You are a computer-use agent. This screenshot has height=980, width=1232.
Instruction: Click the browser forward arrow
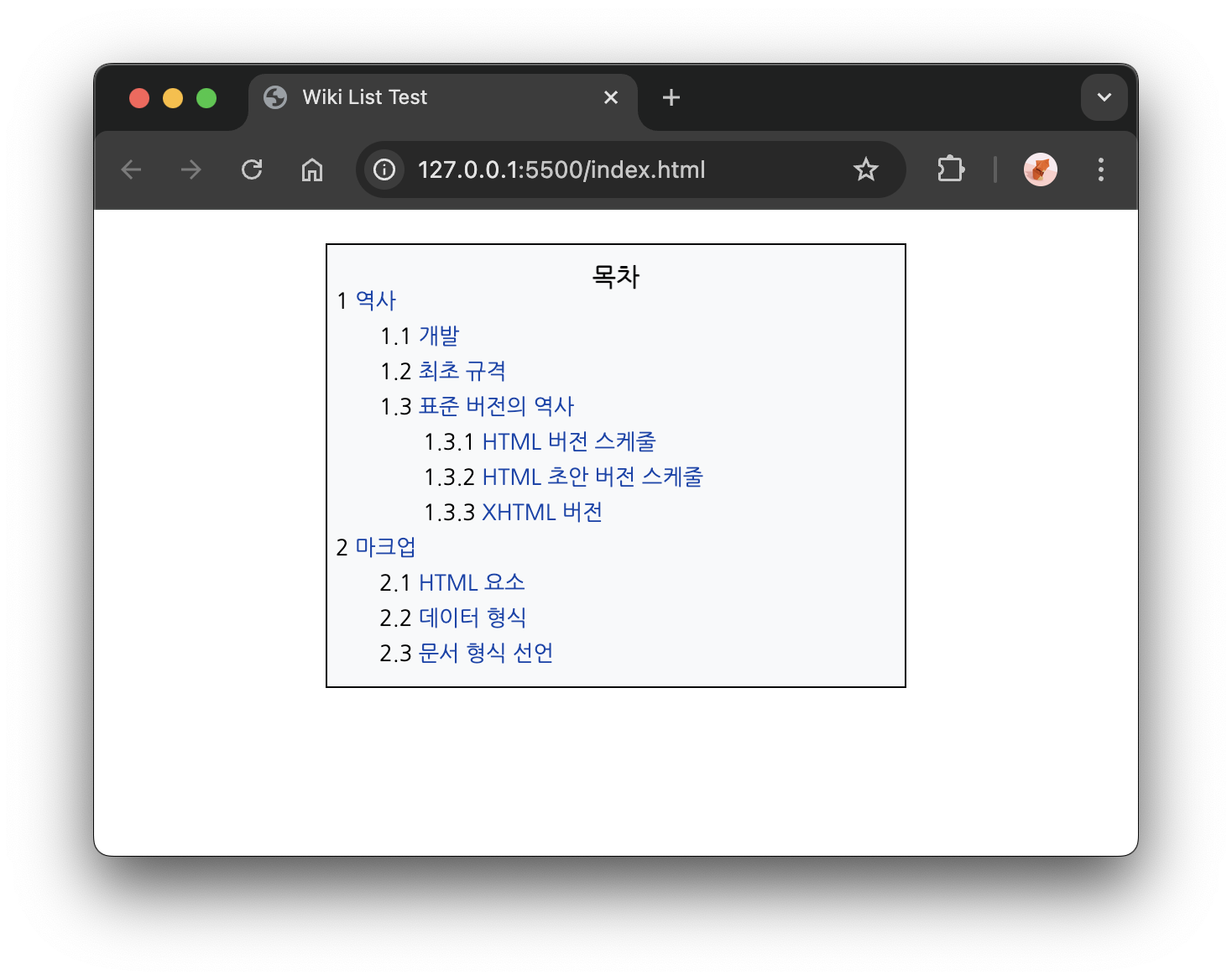coord(191,169)
